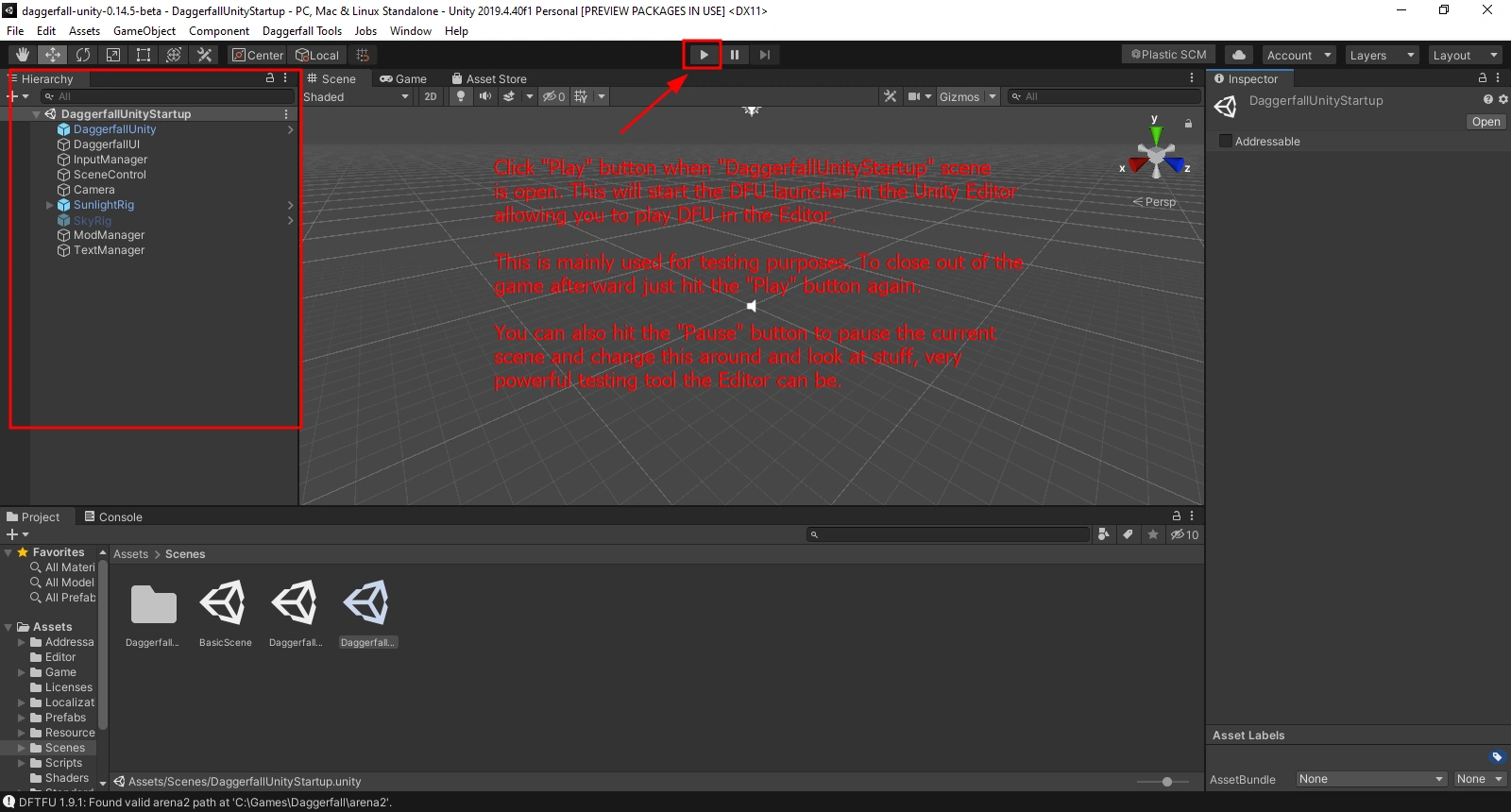Toggle the scene gizmo rotation lock
The height and width of the screenshot is (812, 1511).
(x=1188, y=124)
